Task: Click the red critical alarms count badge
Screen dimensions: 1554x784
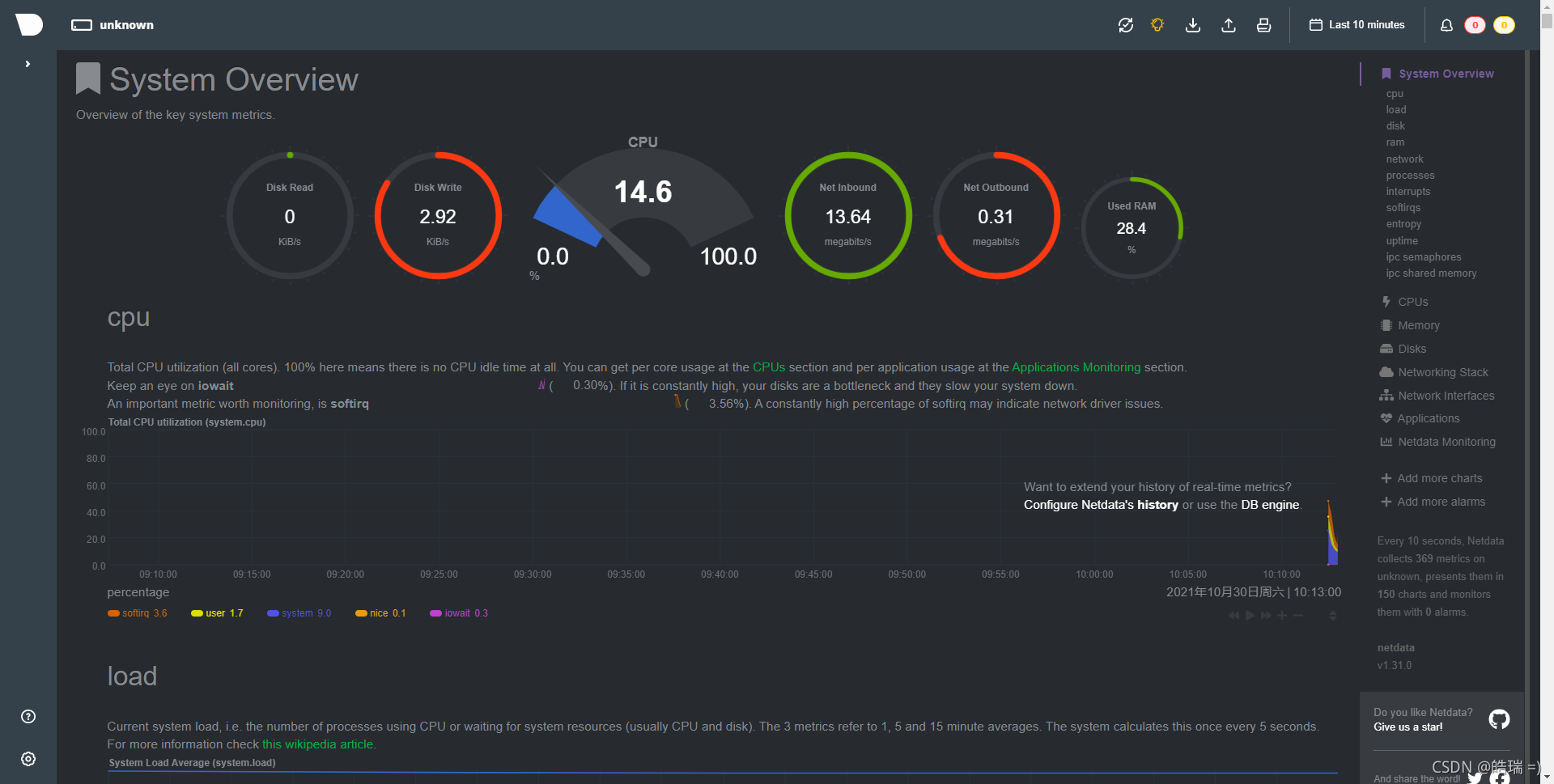Action: (1475, 25)
